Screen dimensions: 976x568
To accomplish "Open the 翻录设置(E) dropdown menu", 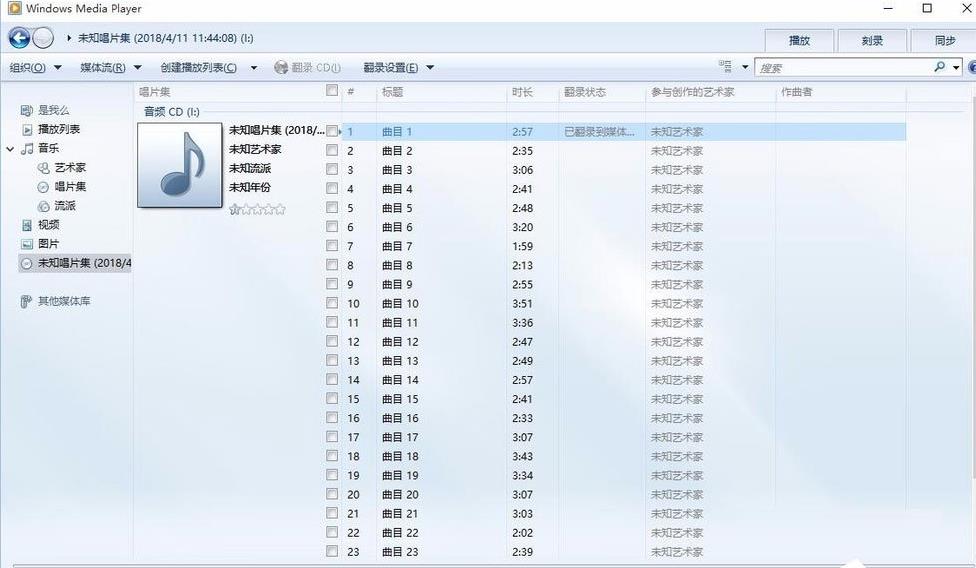I will pyautogui.click(x=398, y=67).
